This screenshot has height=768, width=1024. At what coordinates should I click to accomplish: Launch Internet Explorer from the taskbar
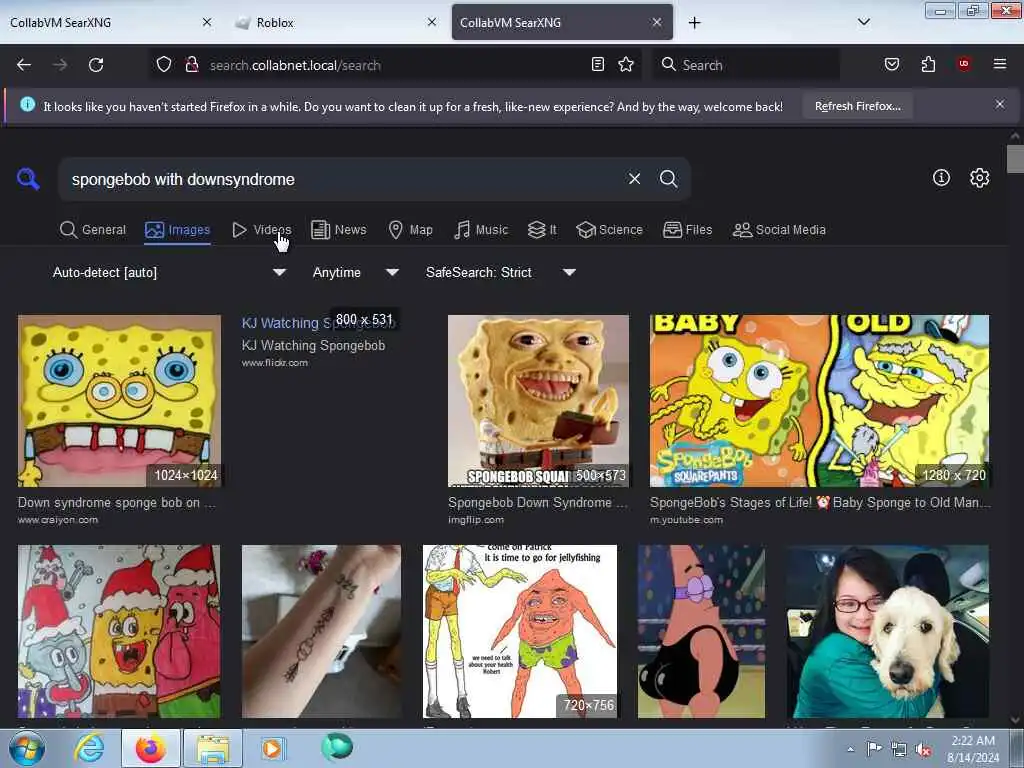coord(89,748)
